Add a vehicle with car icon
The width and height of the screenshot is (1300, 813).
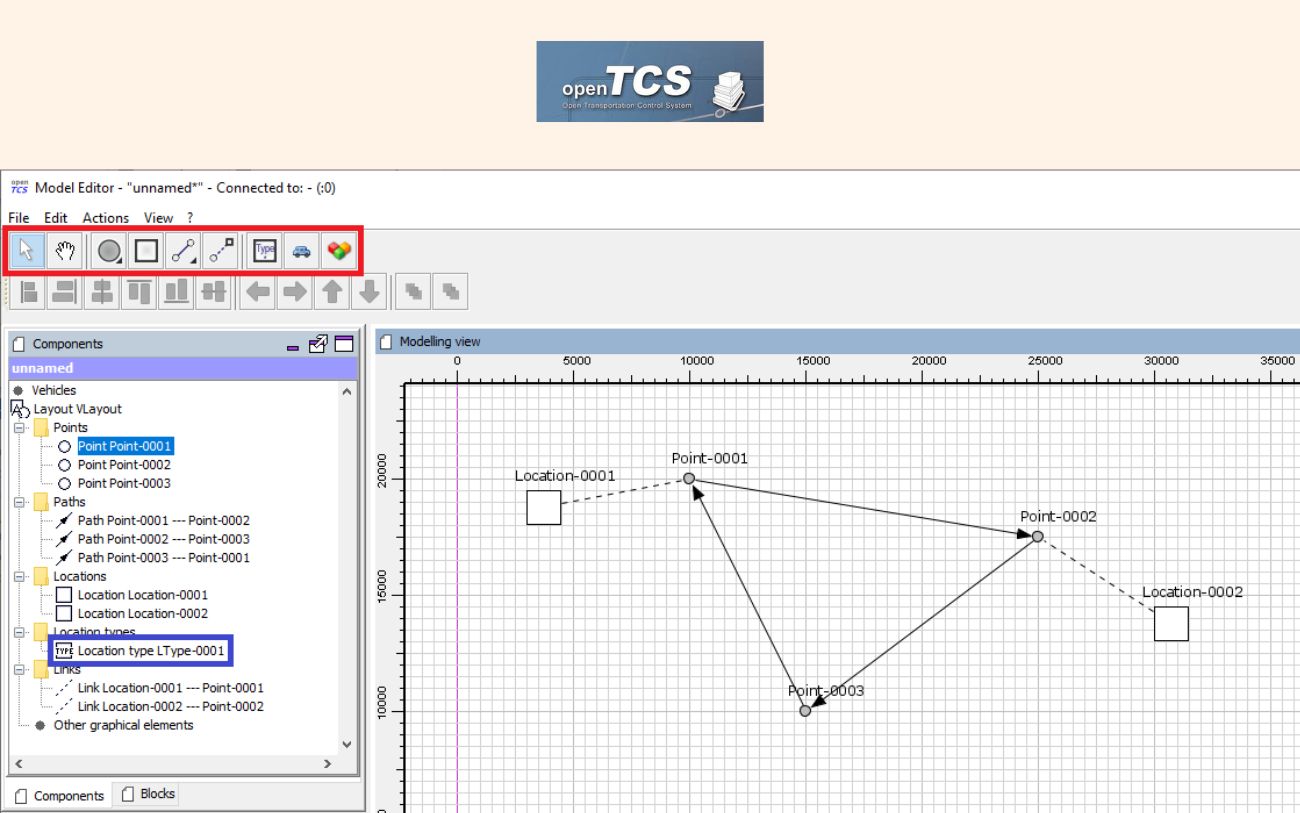coord(301,251)
